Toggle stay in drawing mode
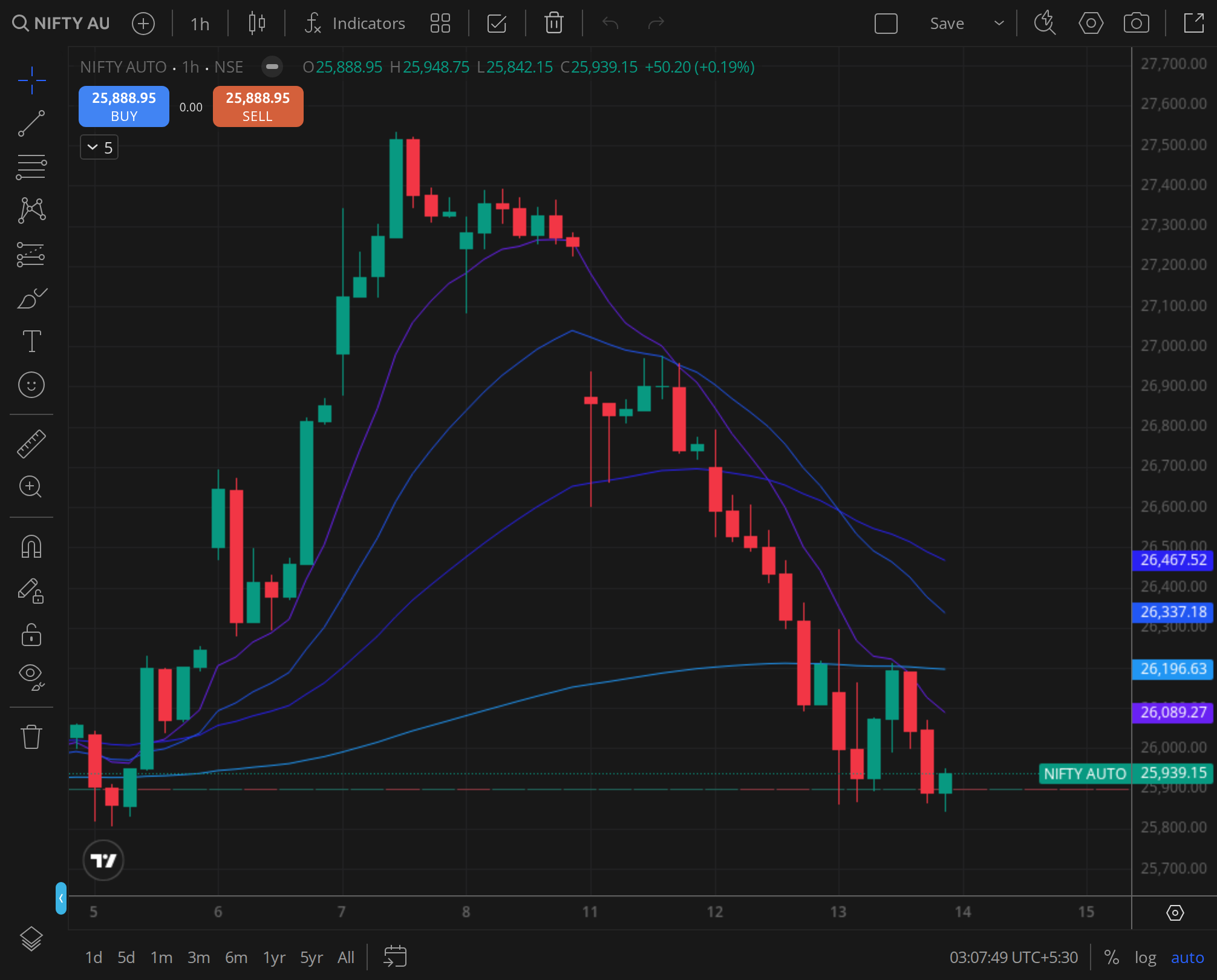1217x980 pixels. point(31,590)
